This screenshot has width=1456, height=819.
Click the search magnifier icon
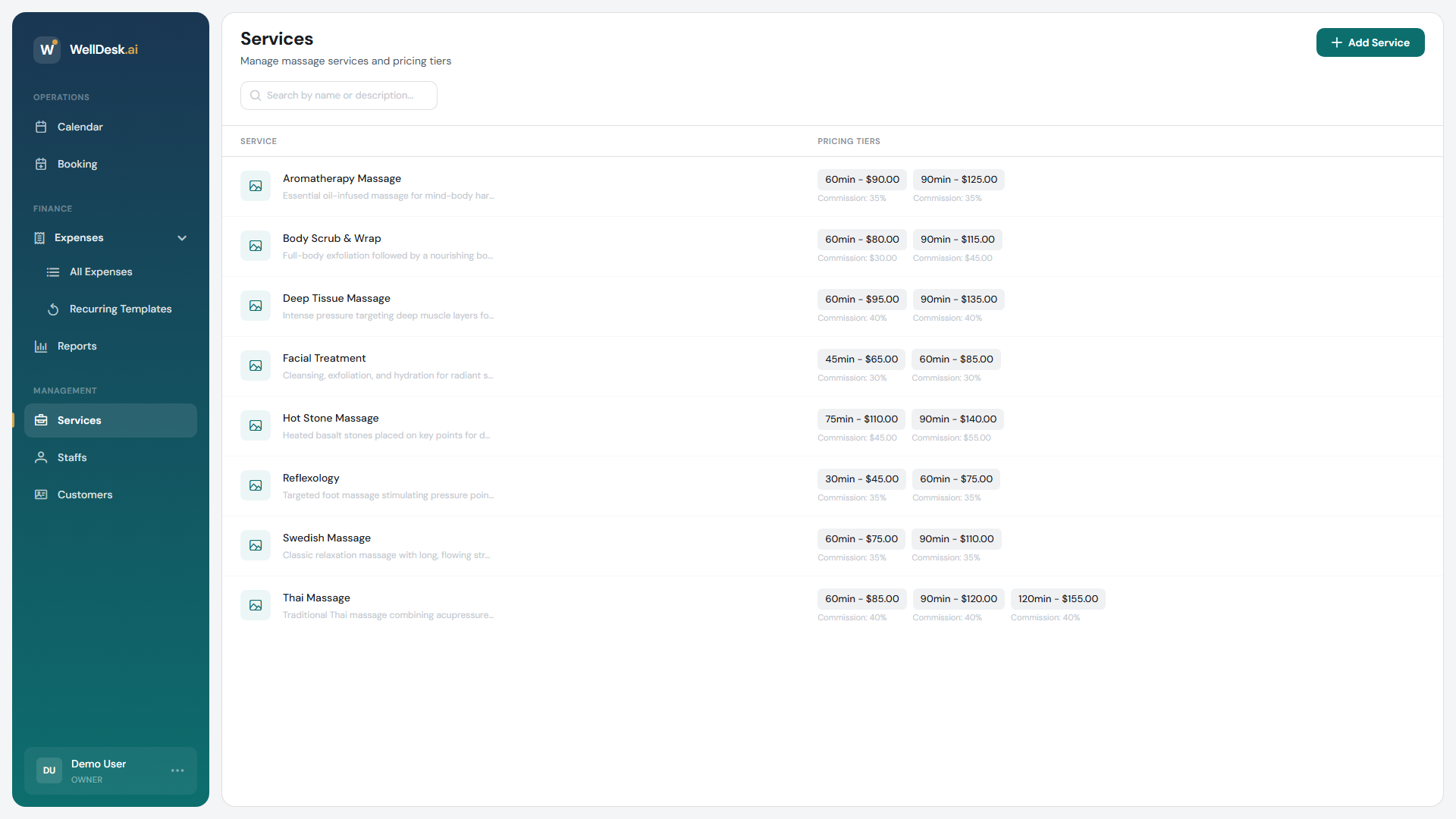256,95
